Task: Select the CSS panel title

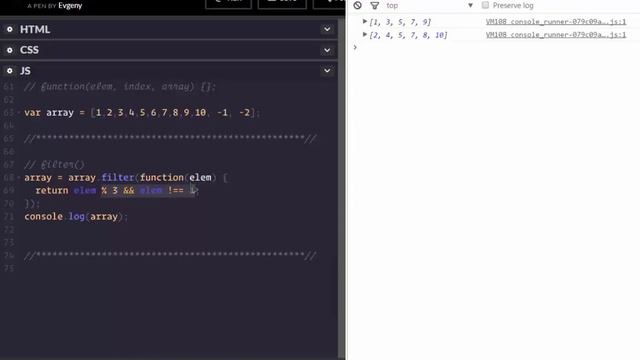Action: pos(29,50)
